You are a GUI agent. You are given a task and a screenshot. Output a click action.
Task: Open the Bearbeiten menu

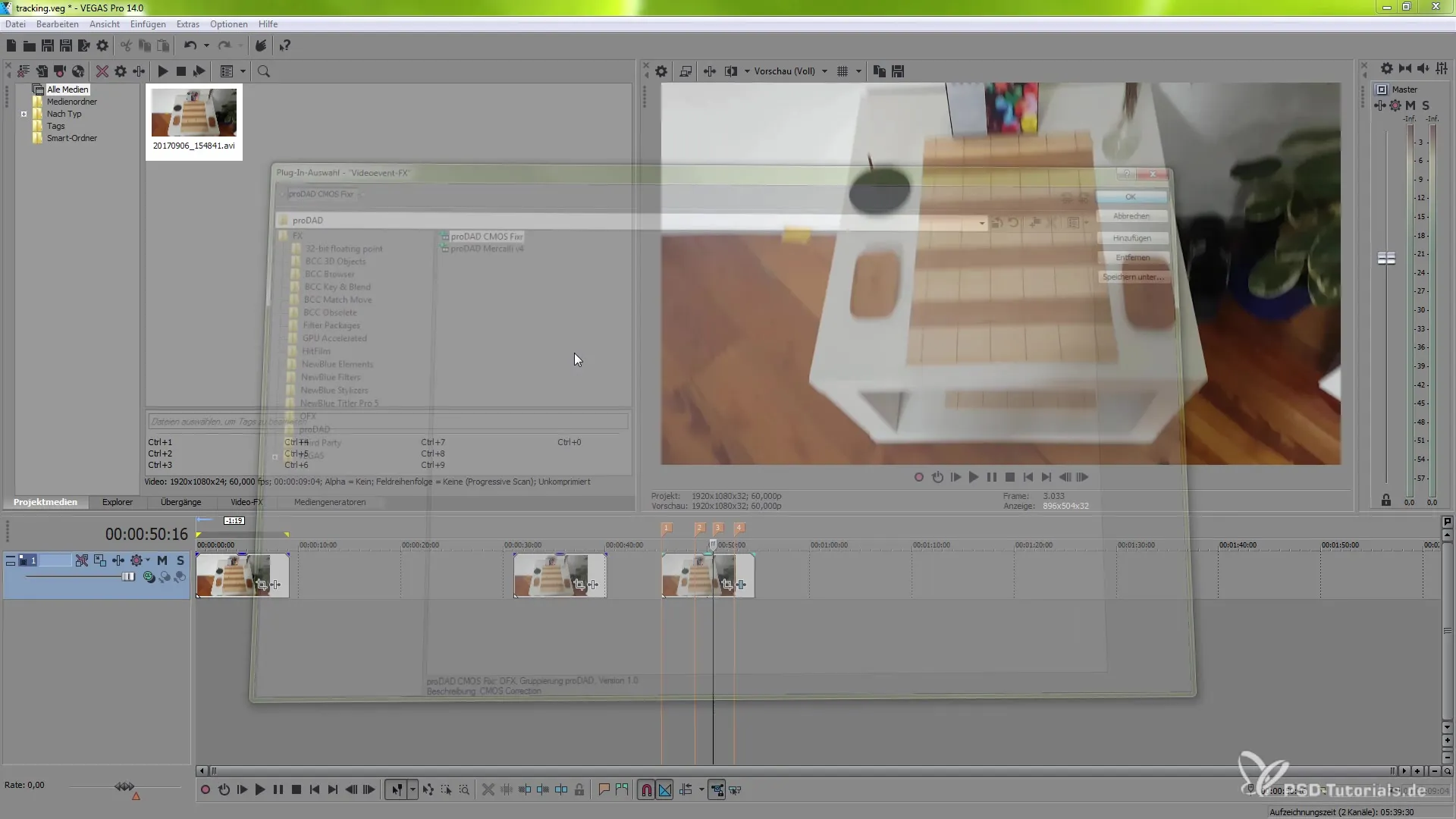[57, 24]
